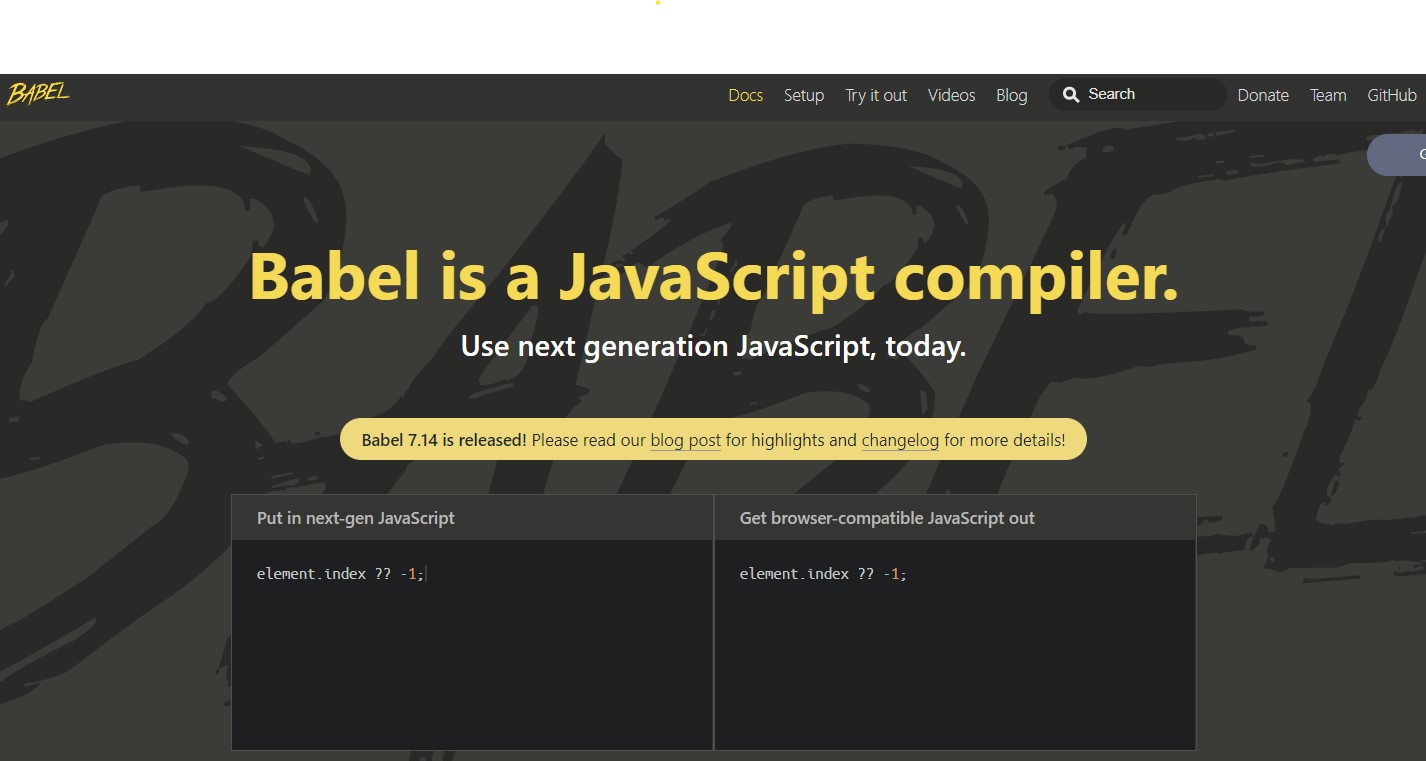Click the input code line 'element.index ?? -1;'
Viewport: 1426px width, 761px height.
click(x=341, y=574)
